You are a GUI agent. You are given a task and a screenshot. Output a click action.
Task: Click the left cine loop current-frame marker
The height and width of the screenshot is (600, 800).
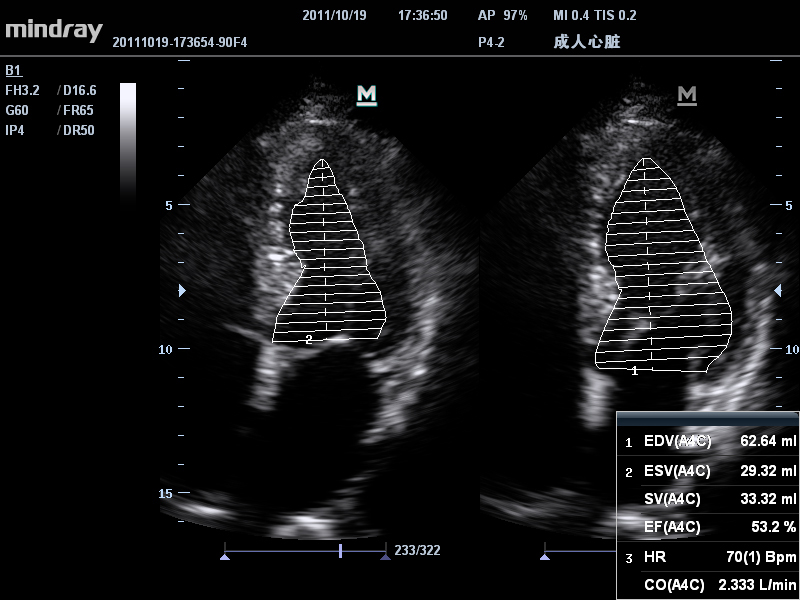[x=340, y=551]
